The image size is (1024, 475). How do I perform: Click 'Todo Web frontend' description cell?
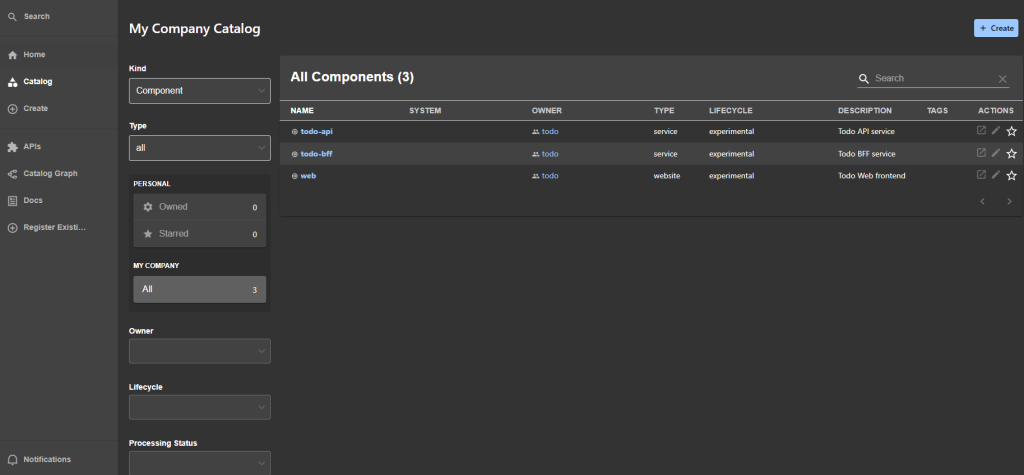click(872, 176)
